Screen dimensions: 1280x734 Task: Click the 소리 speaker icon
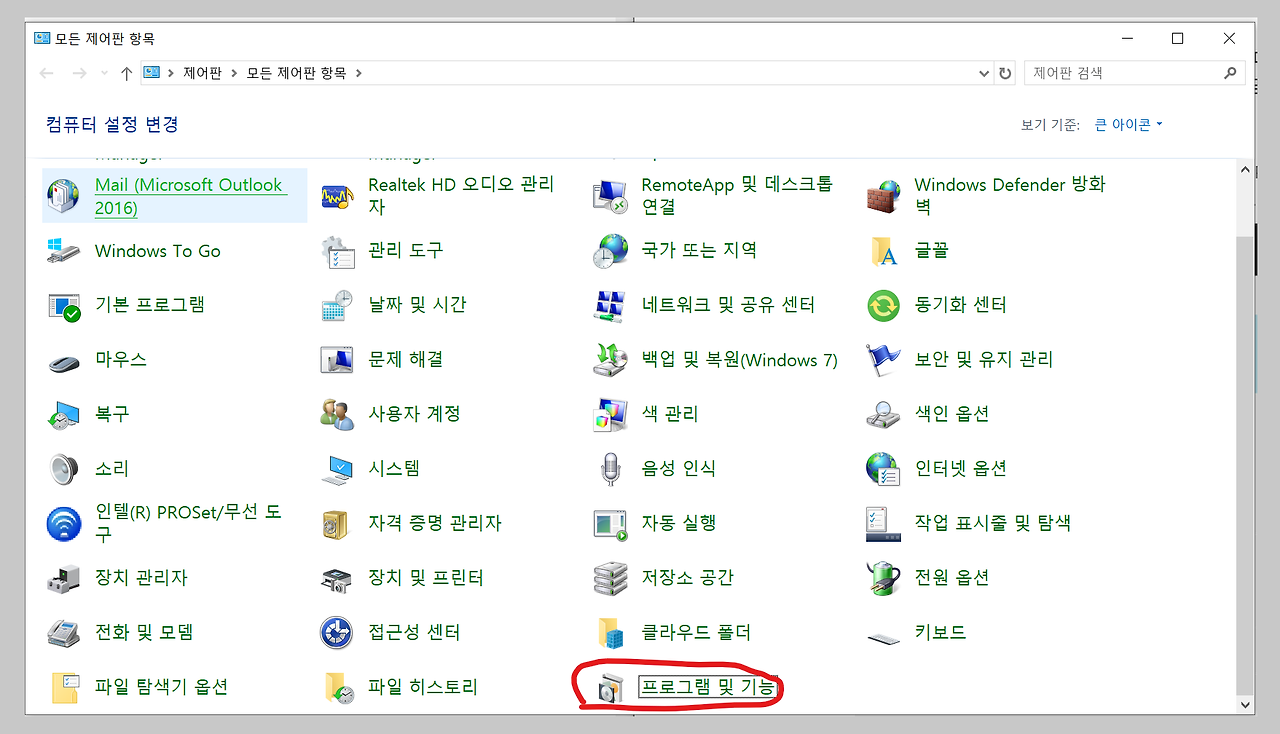coord(63,469)
